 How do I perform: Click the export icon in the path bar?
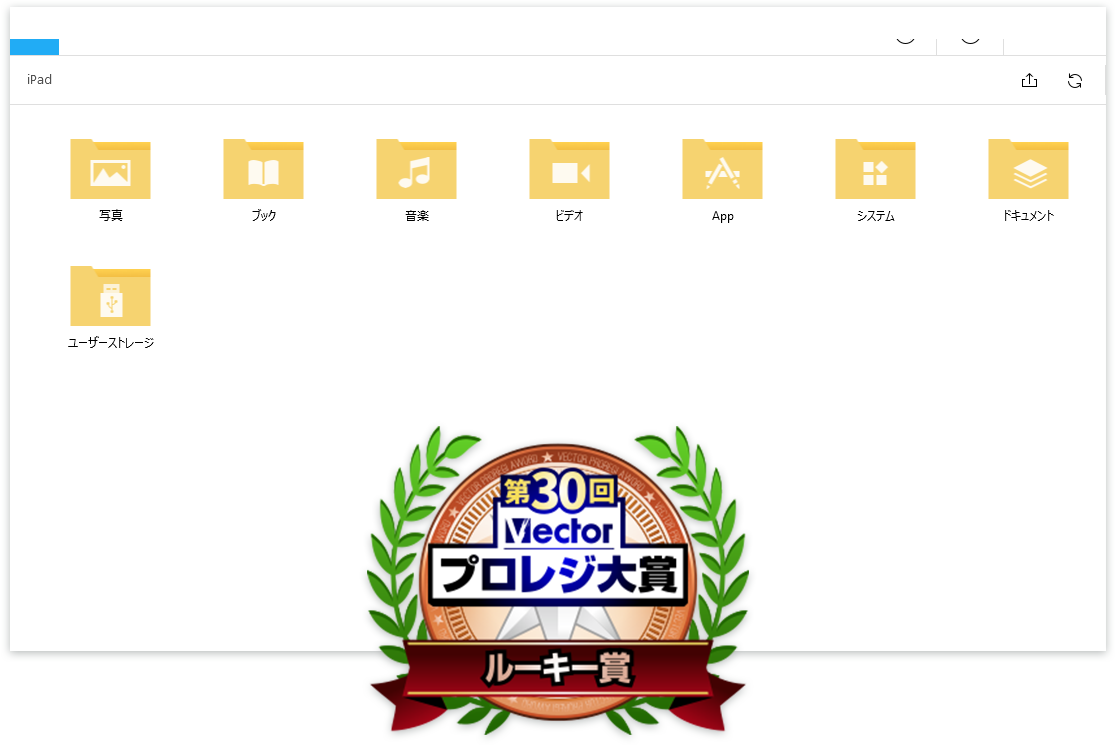1029,80
